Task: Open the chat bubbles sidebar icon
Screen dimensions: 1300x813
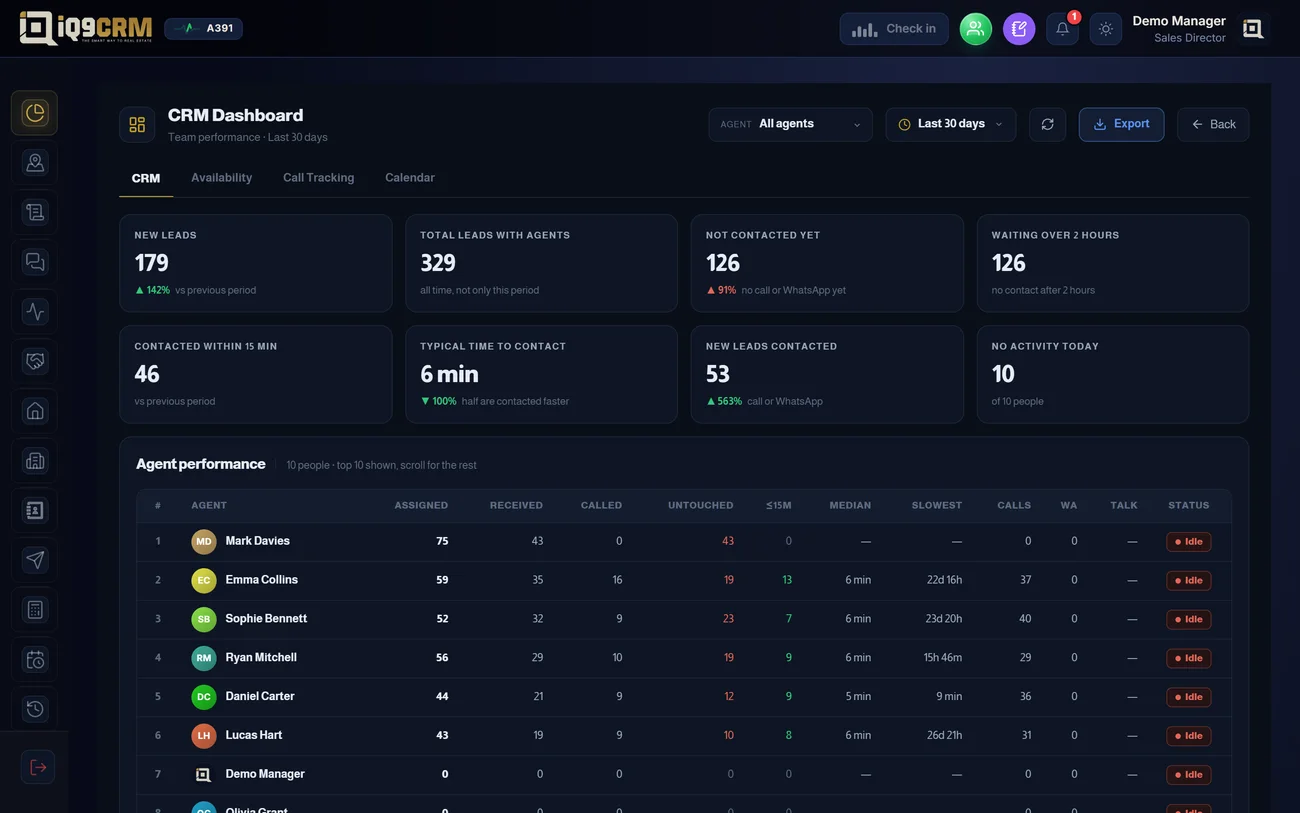Action: [x=35, y=262]
